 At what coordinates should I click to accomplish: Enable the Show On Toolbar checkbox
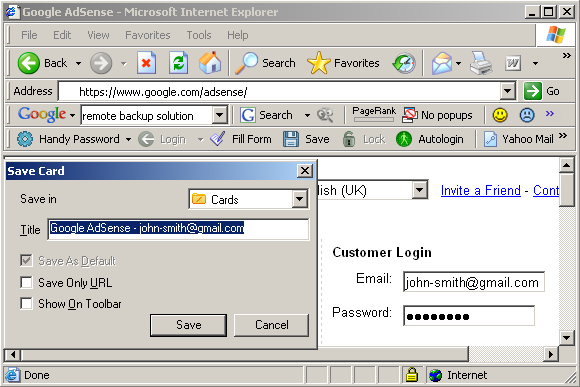pos(26,304)
